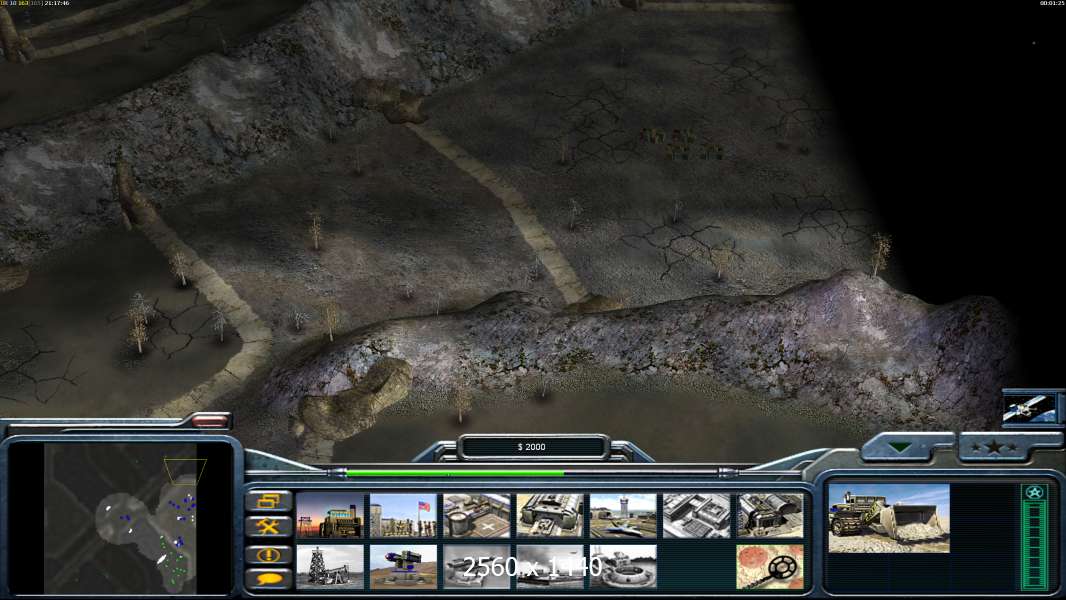Open the chat speech bubble button
Viewport: 1066px width, 600px height.
[x=269, y=579]
